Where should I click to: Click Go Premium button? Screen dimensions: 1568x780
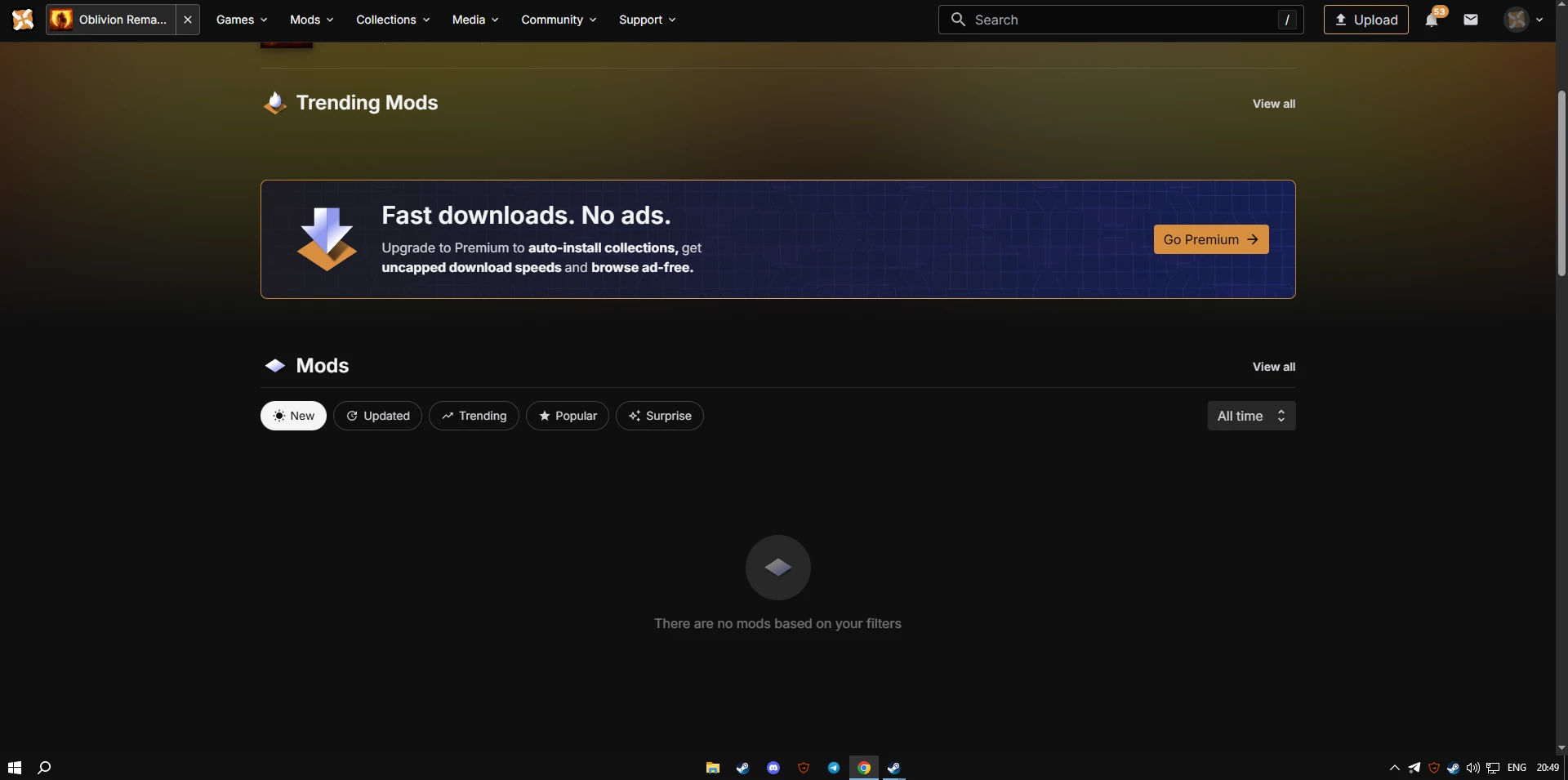(1211, 239)
